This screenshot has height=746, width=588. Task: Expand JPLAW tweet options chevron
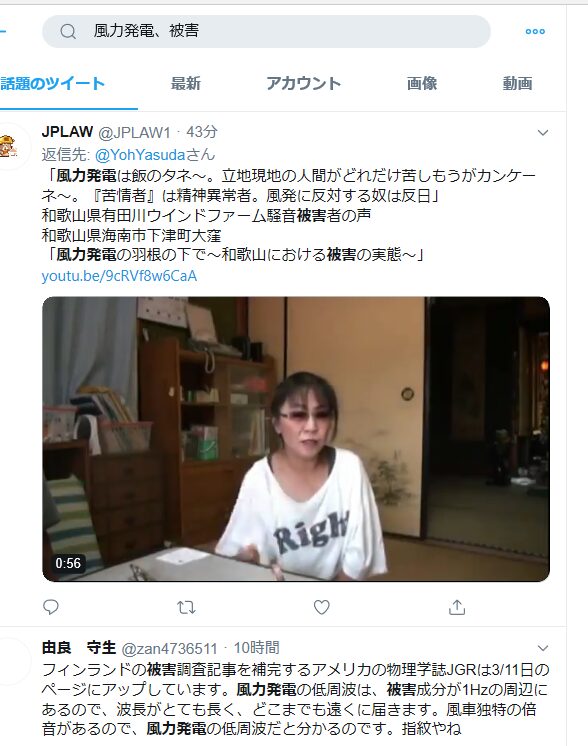(x=543, y=133)
